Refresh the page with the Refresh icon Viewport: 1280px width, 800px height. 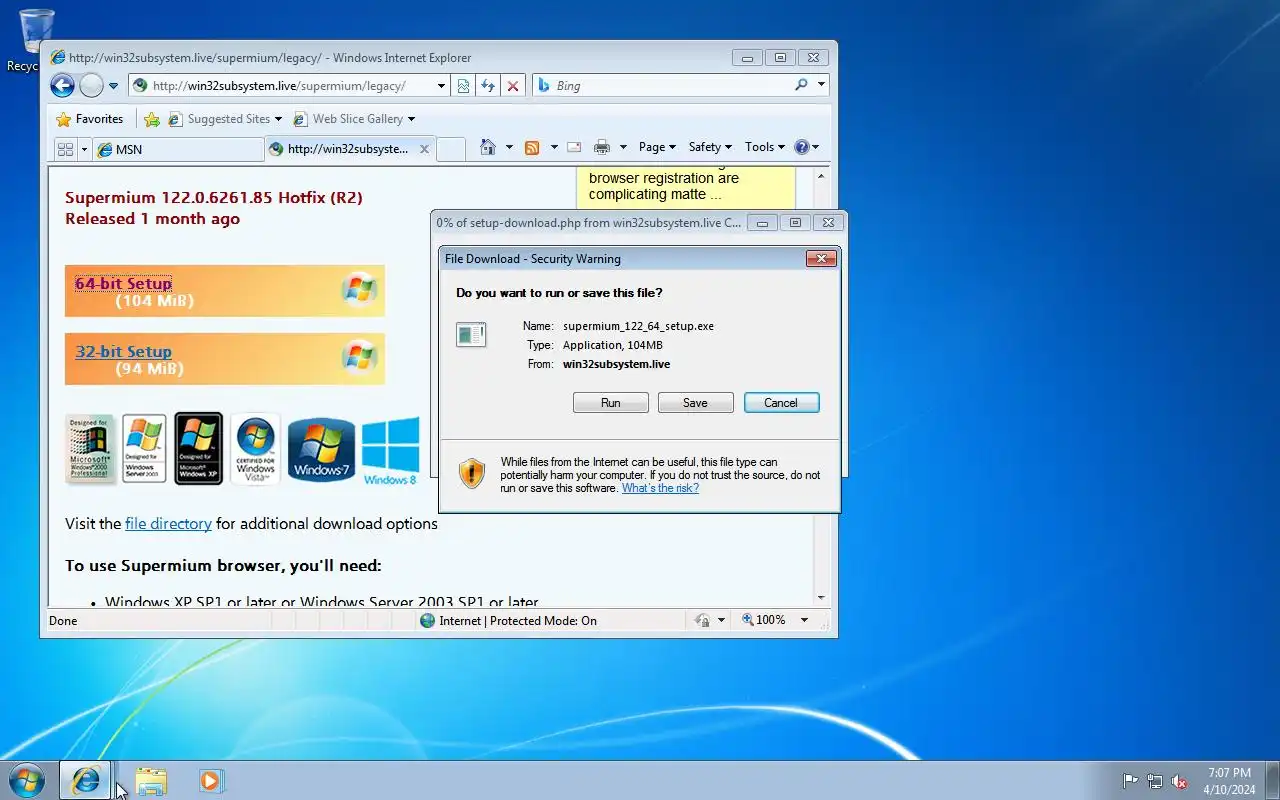pos(488,86)
